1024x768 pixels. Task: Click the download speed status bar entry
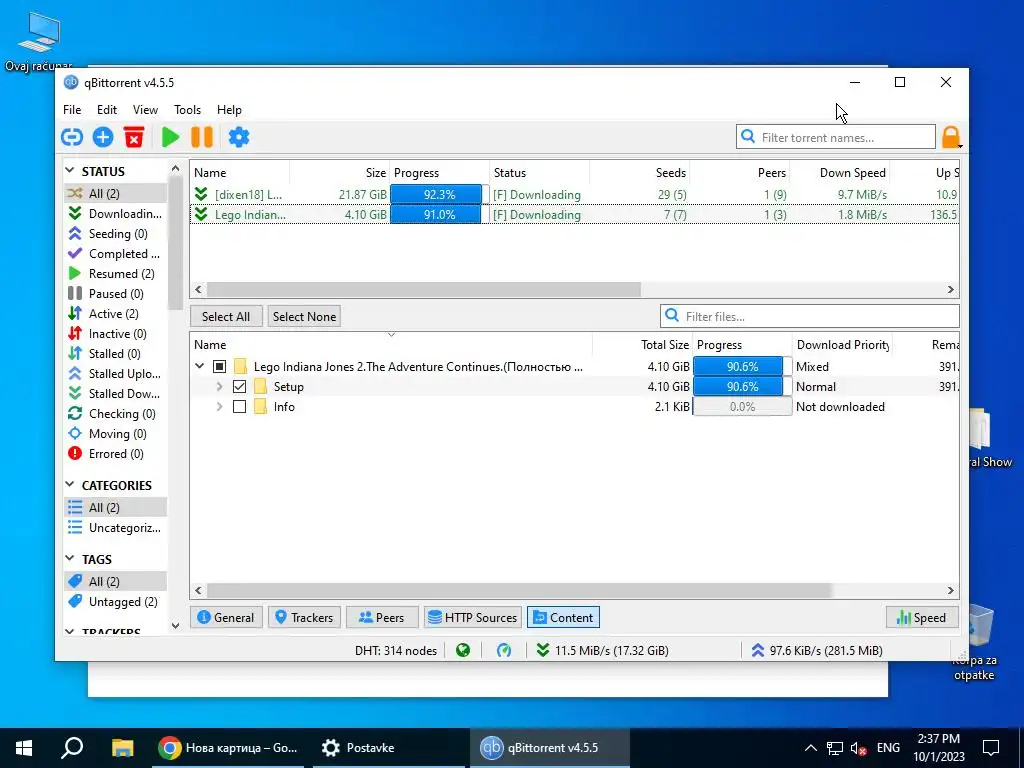pos(601,650)
